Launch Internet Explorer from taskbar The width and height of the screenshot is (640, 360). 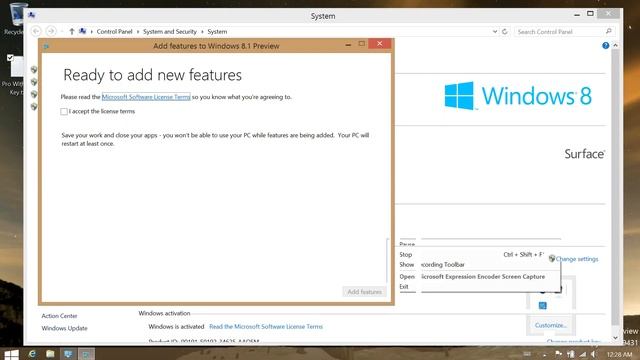(32, 354)
